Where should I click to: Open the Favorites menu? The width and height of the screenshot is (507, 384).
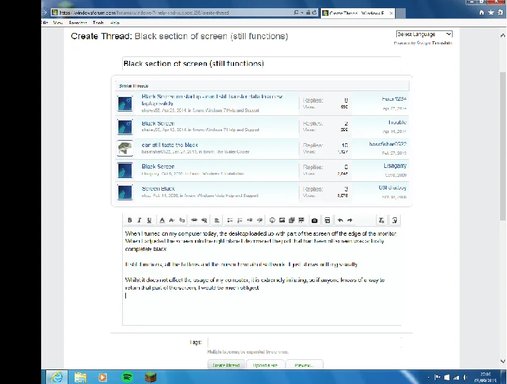pos(78,23)
